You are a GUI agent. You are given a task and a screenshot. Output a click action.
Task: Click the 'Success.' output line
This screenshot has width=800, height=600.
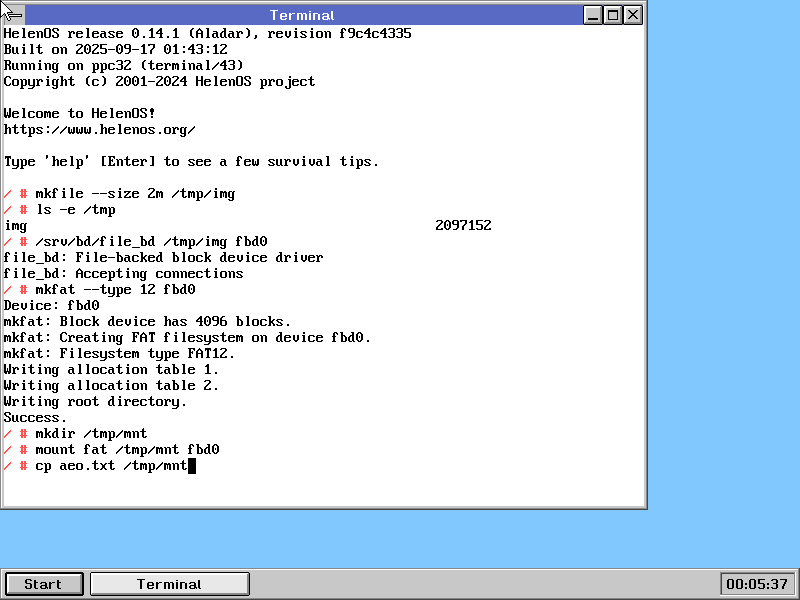35,417
